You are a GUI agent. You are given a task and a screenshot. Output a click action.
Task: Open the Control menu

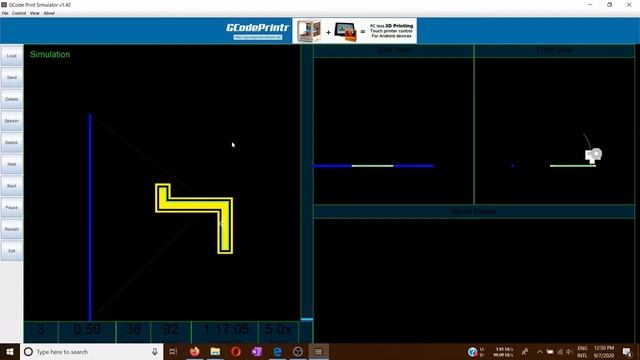[19, 13]
